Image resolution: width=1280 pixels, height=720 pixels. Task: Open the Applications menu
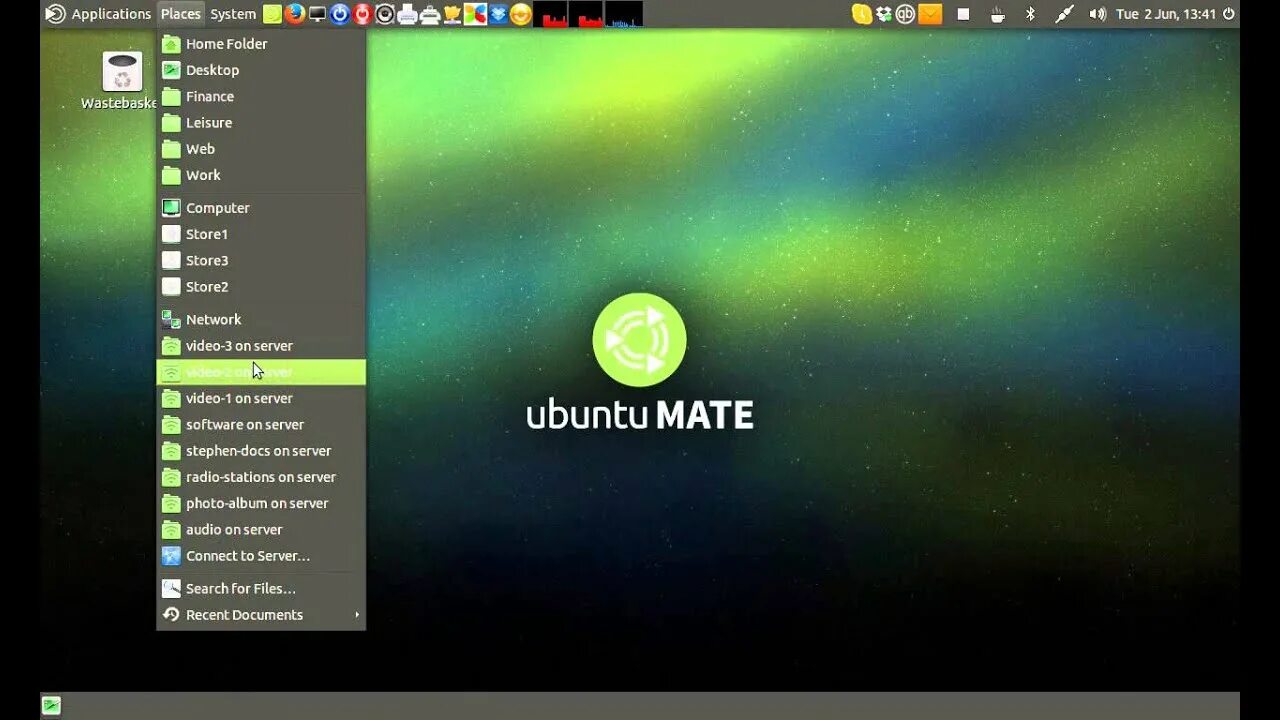111,14
